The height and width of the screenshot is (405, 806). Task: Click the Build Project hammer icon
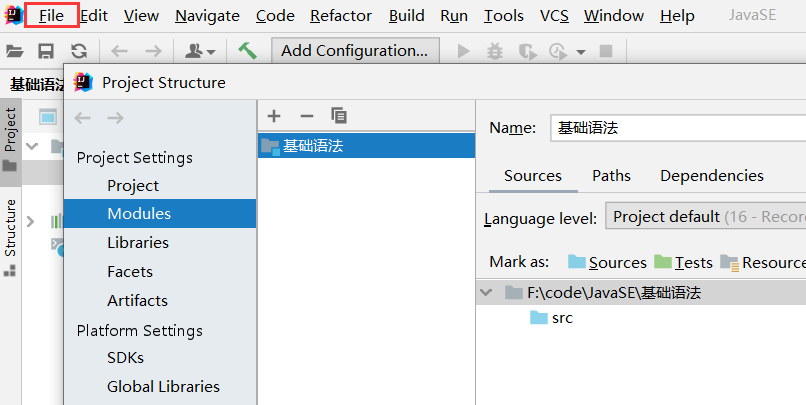click(247, 51)
